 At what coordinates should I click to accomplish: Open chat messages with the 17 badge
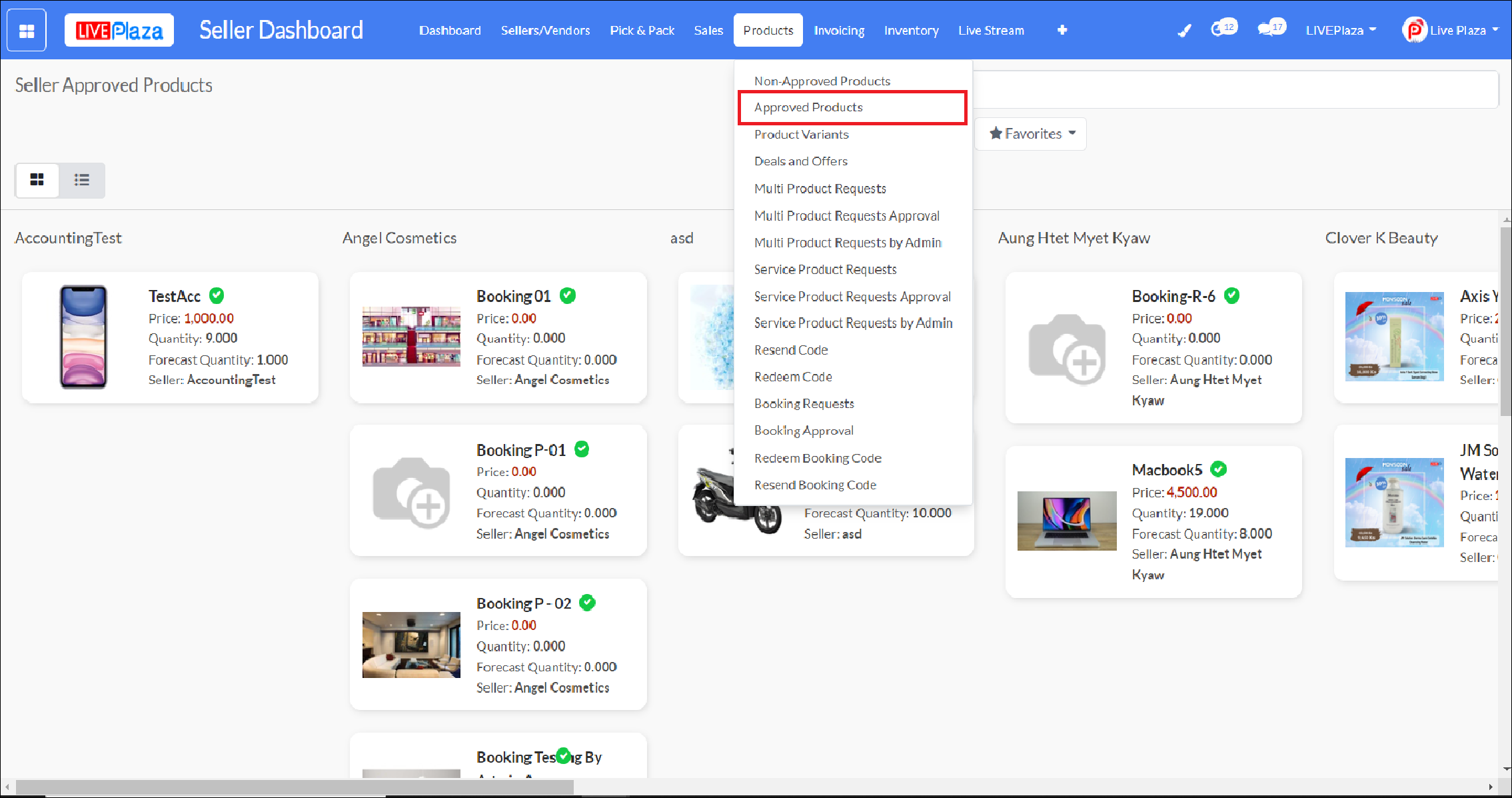tap(1271, 29)
